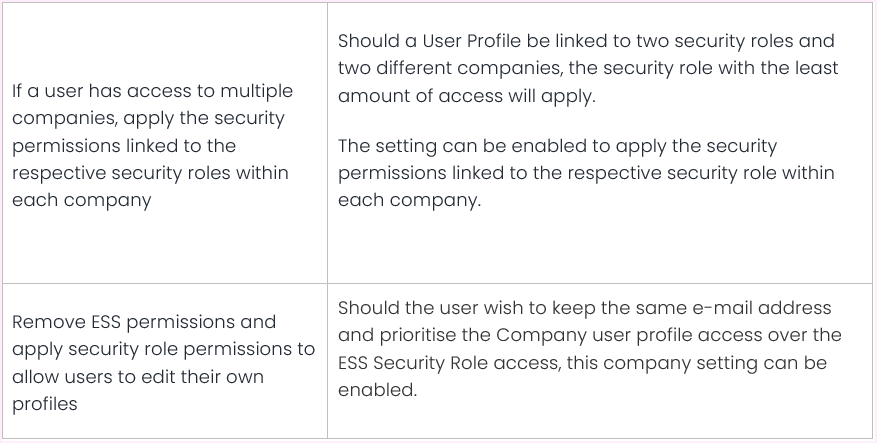Click the word "enabled." ending the last row
The image size is (877, 443).
[376, 389]
